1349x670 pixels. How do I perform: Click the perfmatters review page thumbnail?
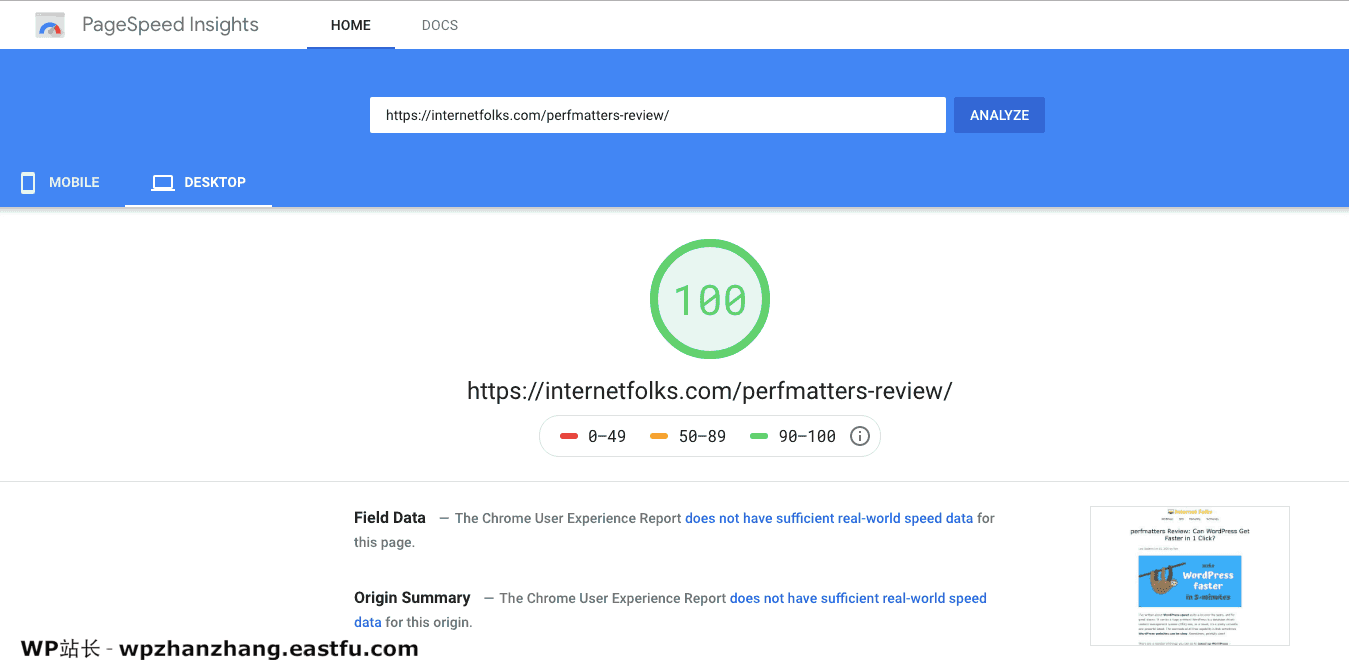pos(1189,576)
